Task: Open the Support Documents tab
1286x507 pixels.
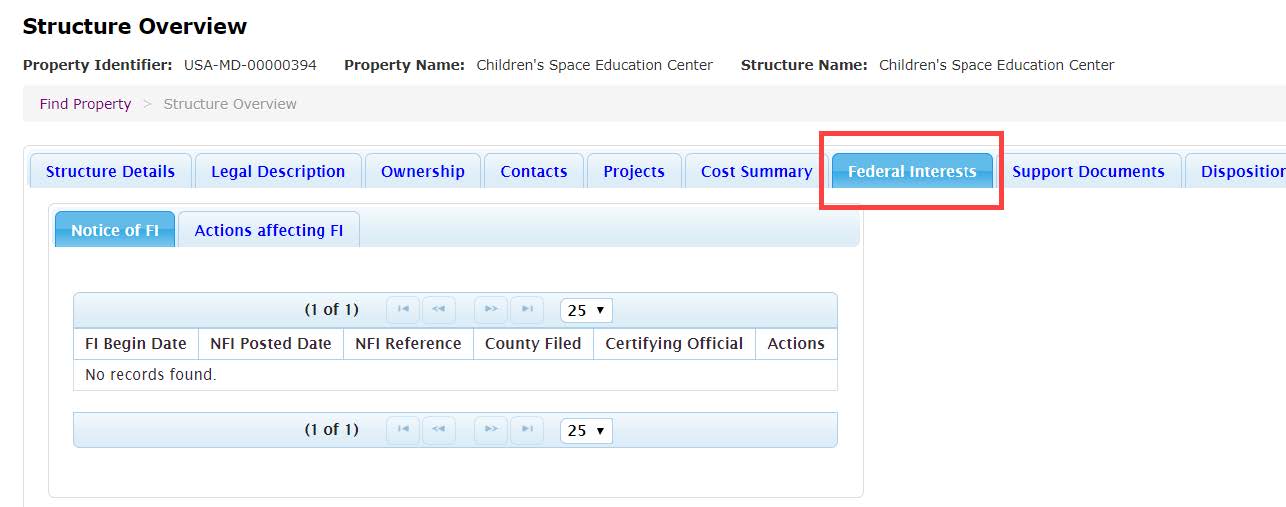Action: click(1088, 171)
